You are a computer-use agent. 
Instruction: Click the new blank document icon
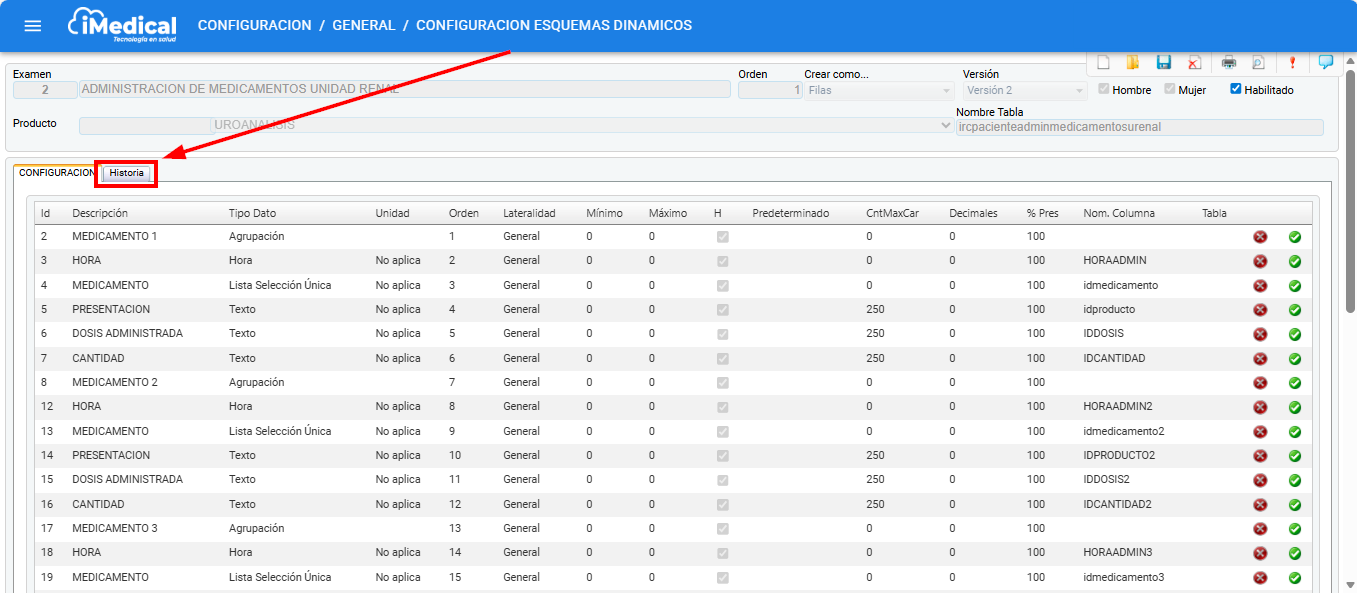click(1104, 62)
